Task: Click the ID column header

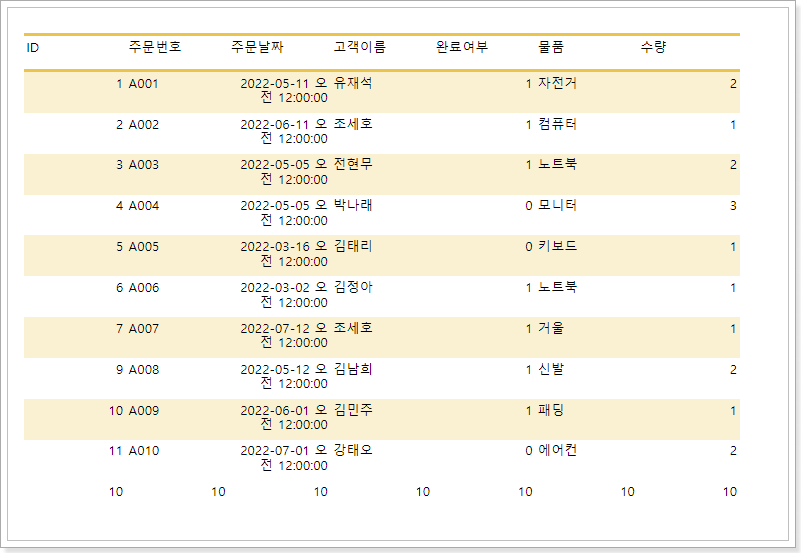Action: [x=33, y=47]
